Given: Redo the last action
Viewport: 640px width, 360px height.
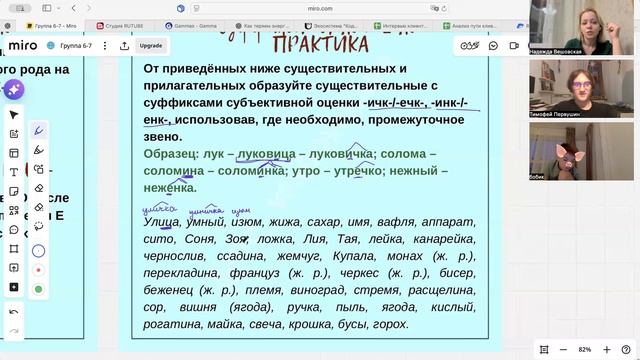Looking at the screenshot, I should coord(14,331).
